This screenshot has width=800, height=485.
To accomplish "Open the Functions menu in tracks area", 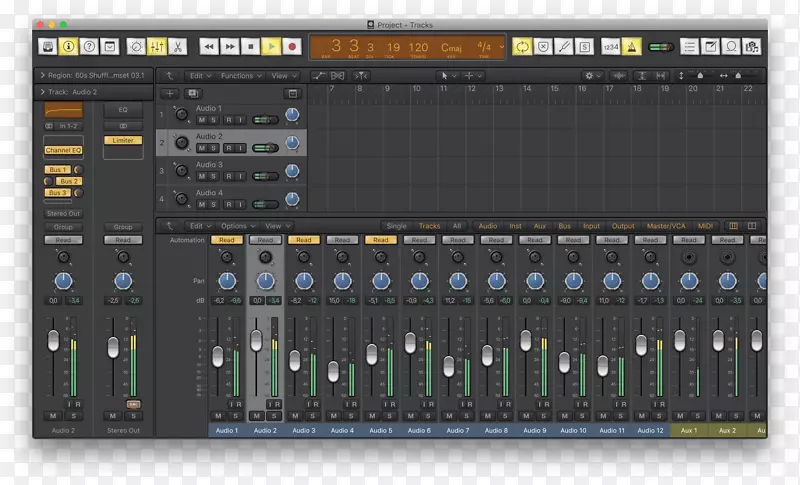I will click(x=240, y=75).
